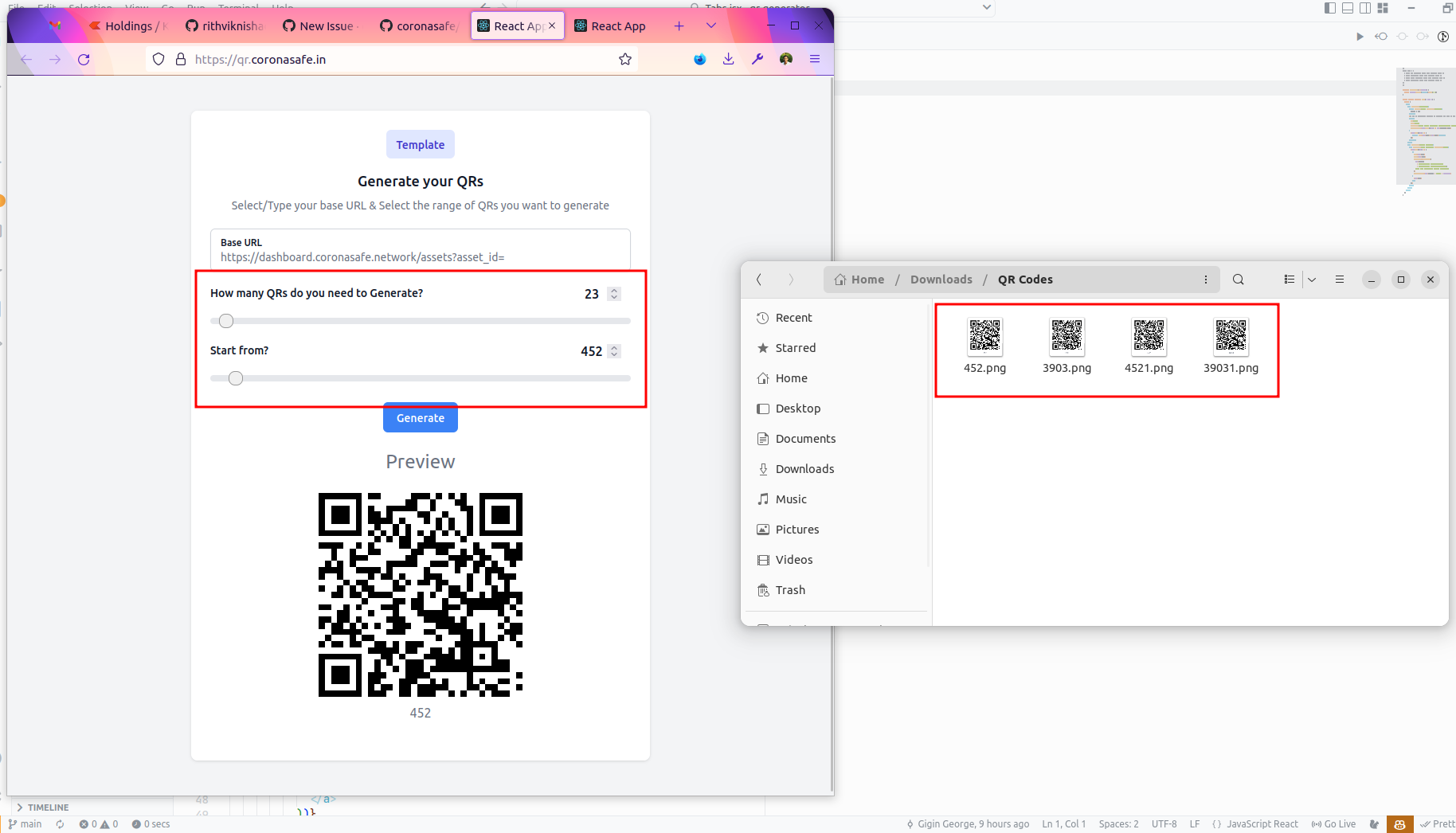Open errors and warnings panel in status bar
The height and width of the screenshot is (833, 1456).
tap(99, 824)
